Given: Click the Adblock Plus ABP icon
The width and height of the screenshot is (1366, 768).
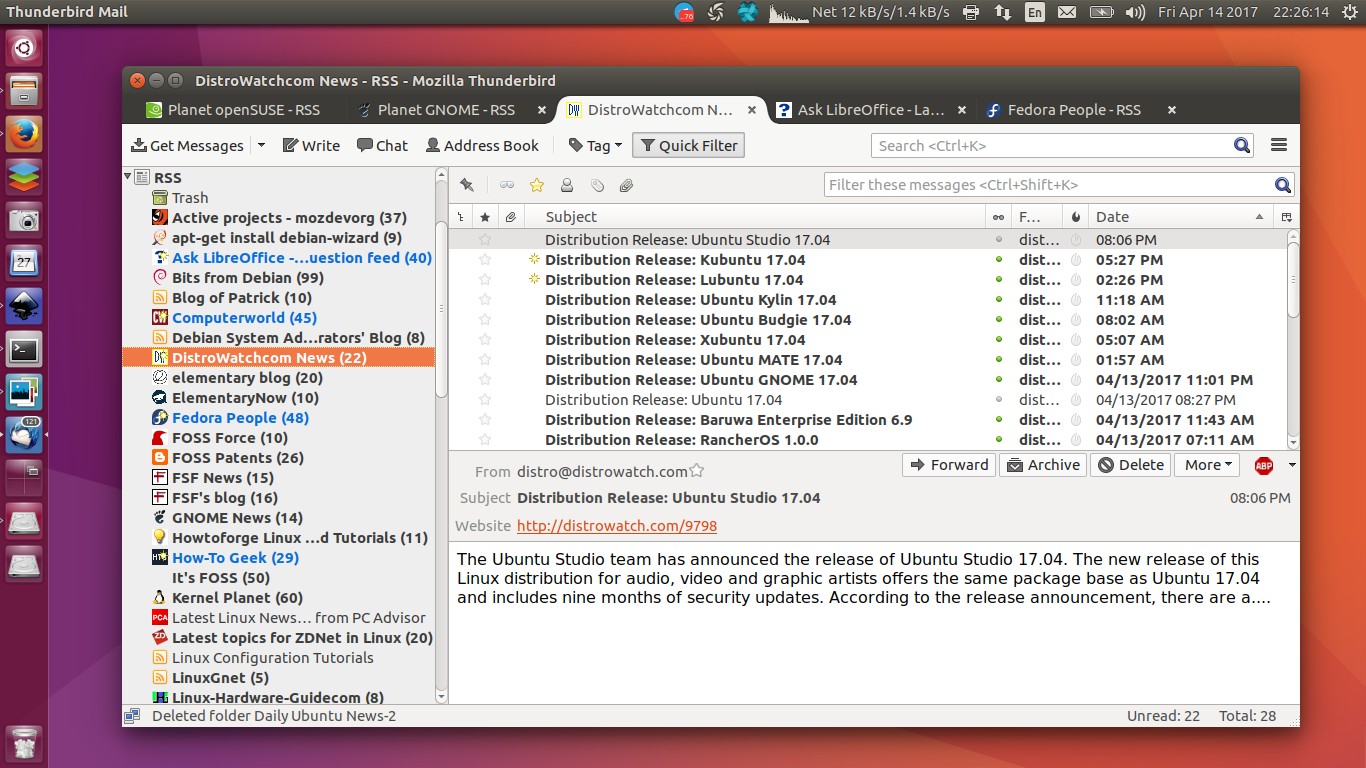Looking at the screenshot, I should [x=1264, y=465].
